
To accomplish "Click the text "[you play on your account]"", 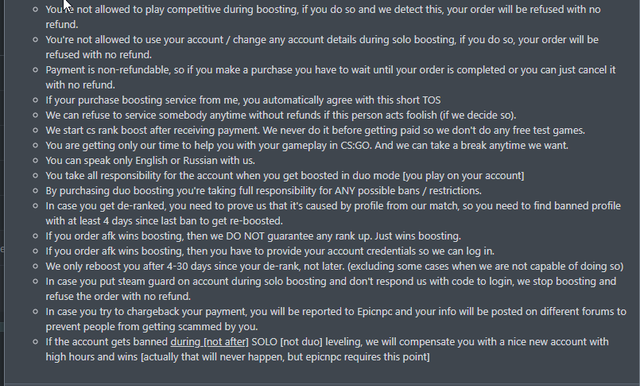I will (463, 175).
